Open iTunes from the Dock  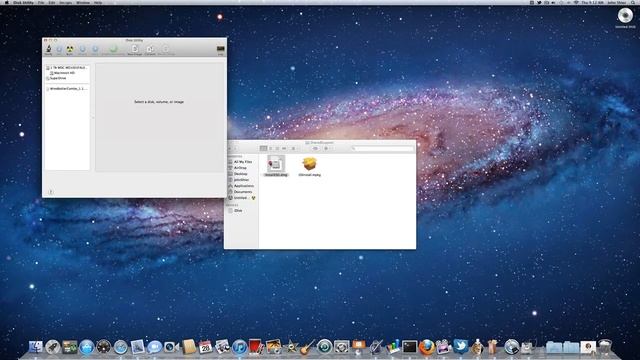click(x=239, y=347)
